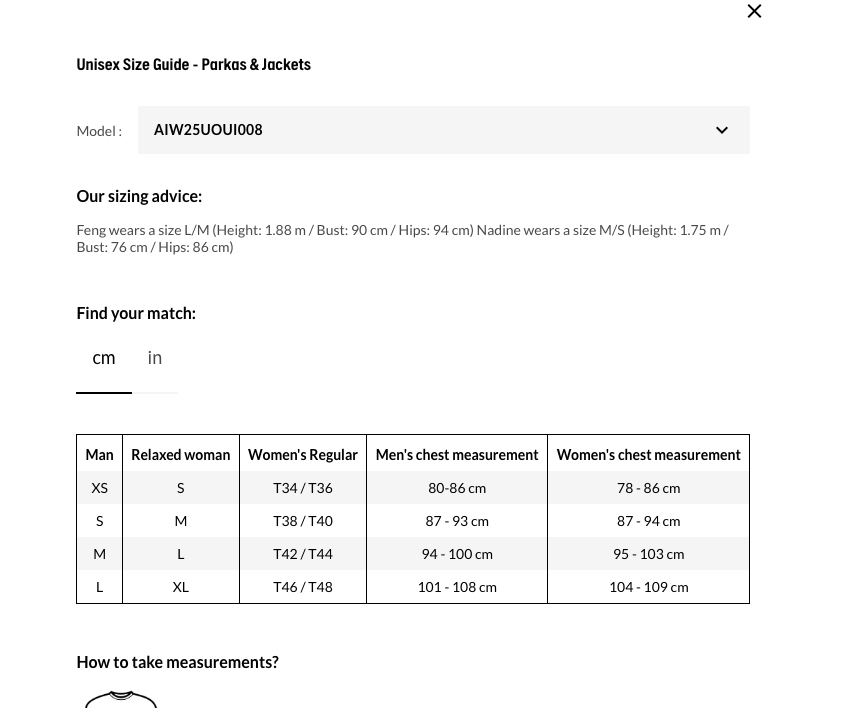Switch to the in units tab
This screenshot has height=708, width=867.
pos(155,358)
